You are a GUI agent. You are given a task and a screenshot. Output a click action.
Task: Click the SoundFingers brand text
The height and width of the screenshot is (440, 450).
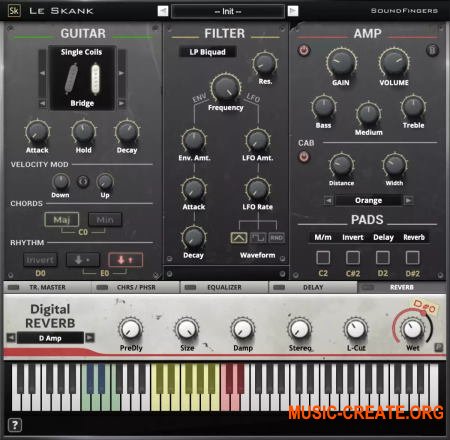click(404, 11)
